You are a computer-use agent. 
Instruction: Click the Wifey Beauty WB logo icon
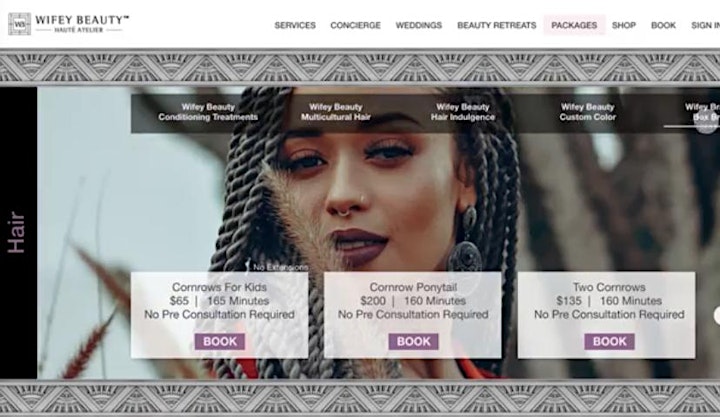pos(20,24)
